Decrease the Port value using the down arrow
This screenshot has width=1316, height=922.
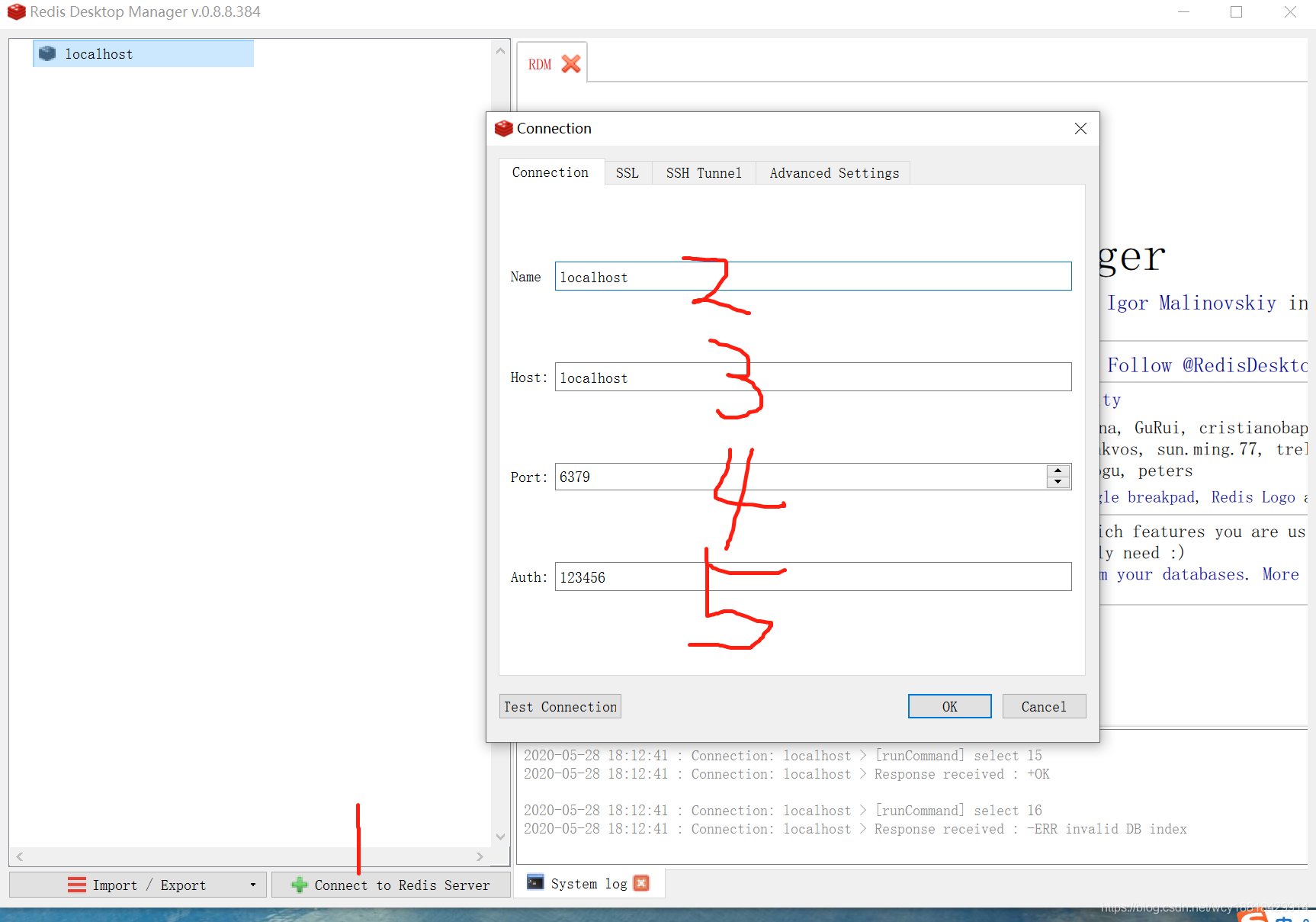1058,482
